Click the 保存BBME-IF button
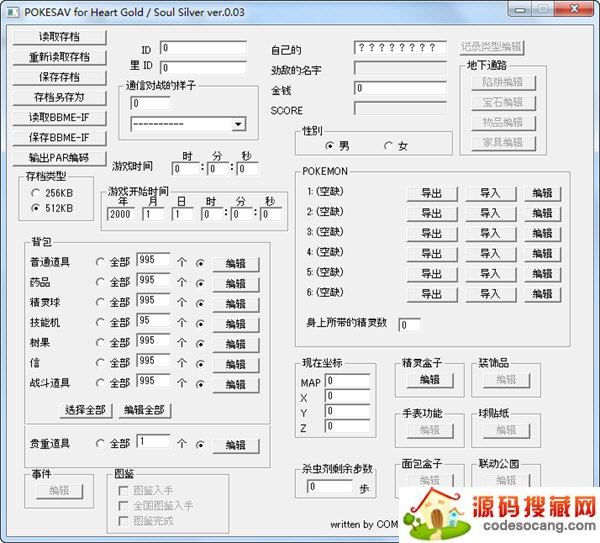The image size is (600, 543). click(x=60, y=138)
